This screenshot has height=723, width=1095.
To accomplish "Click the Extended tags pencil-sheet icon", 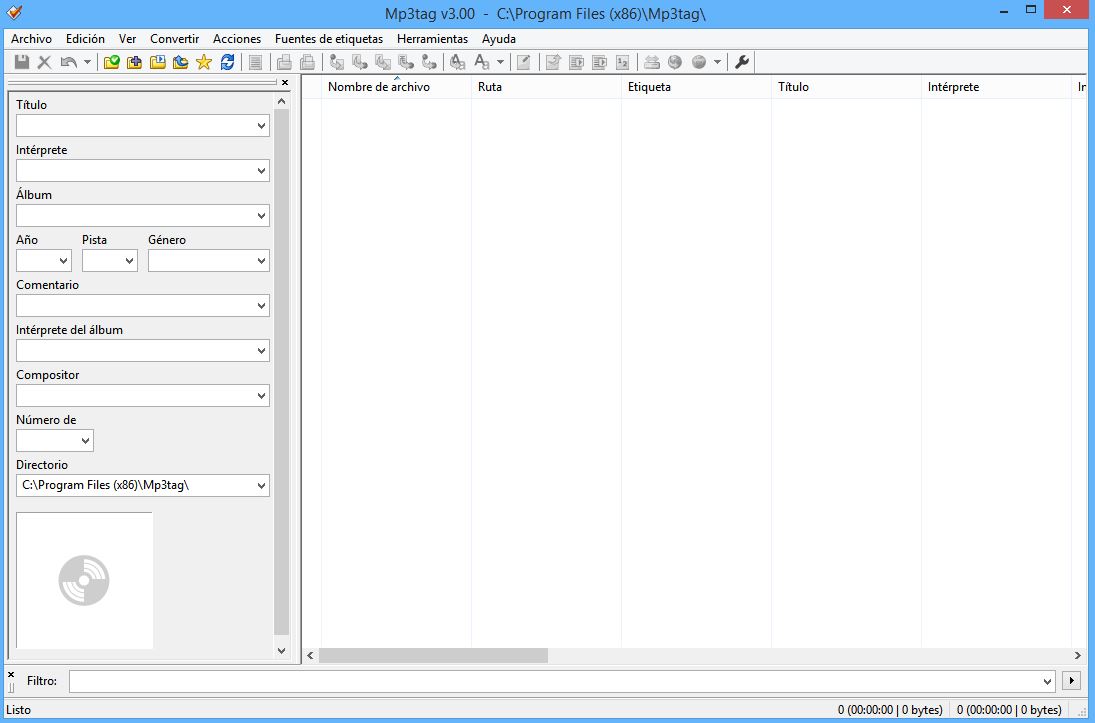I will coord(523,62).
